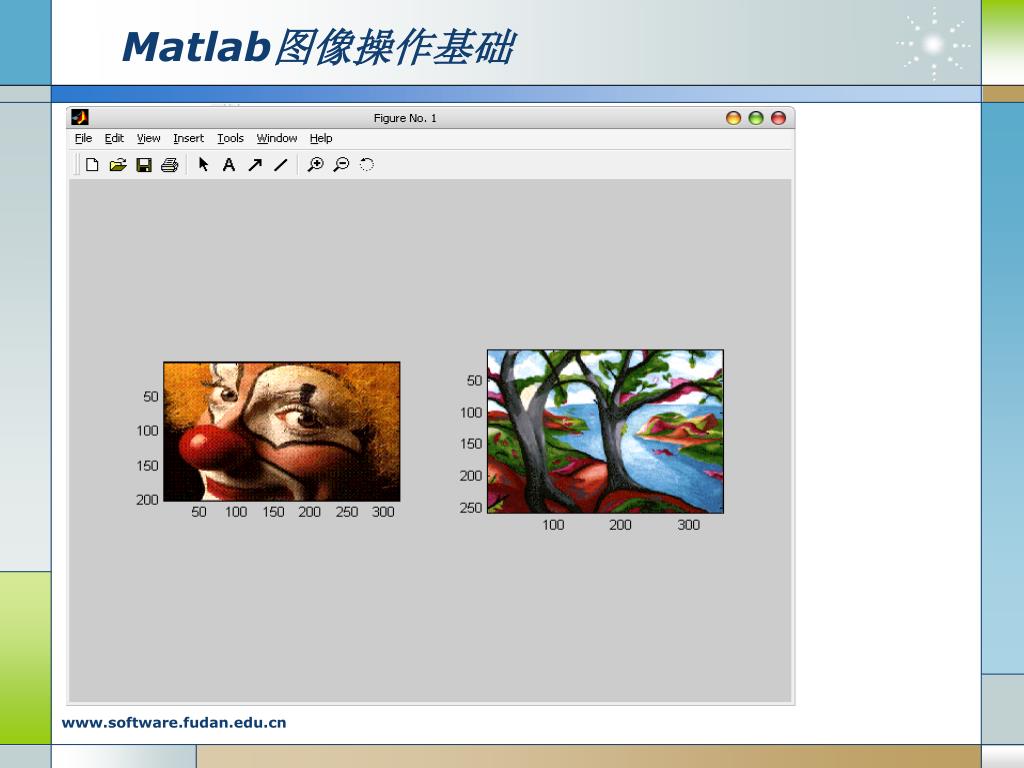The width and height of the screenshot is (1024, 768).
Task: Click the tree painting in the right subplot
Action: (605, 432)
